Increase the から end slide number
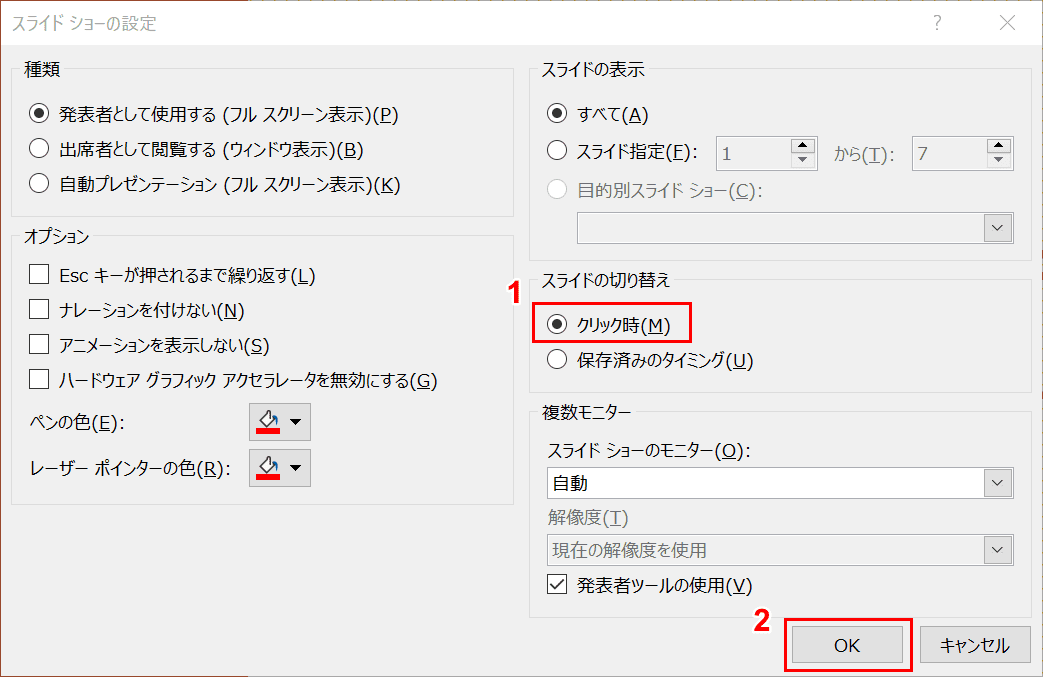Image resolution: width=1043 pixels, height=677 pixels. pyautogui.click(x=999, y=146)
